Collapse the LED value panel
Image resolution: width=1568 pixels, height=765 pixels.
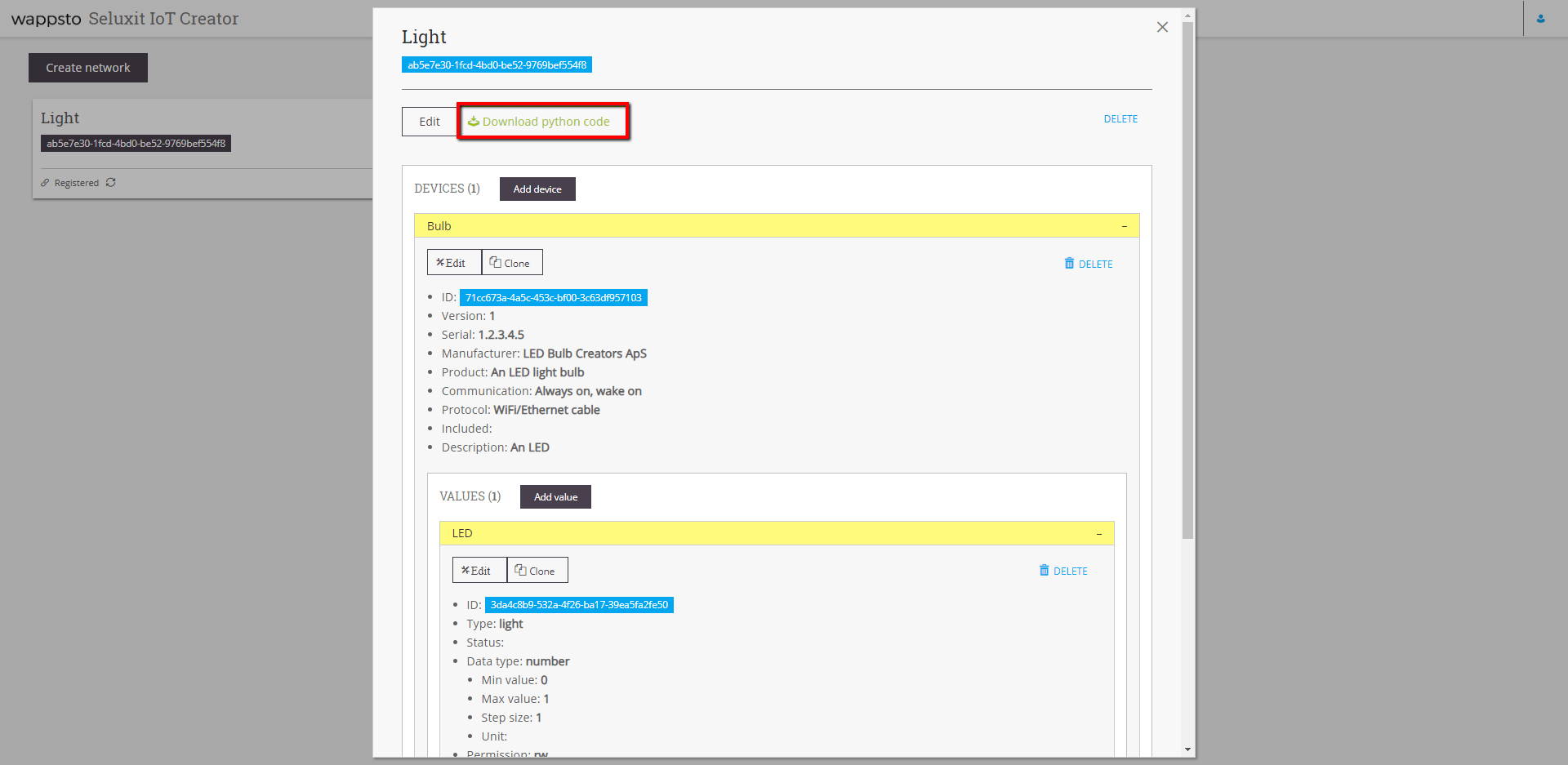(1099, 534)
